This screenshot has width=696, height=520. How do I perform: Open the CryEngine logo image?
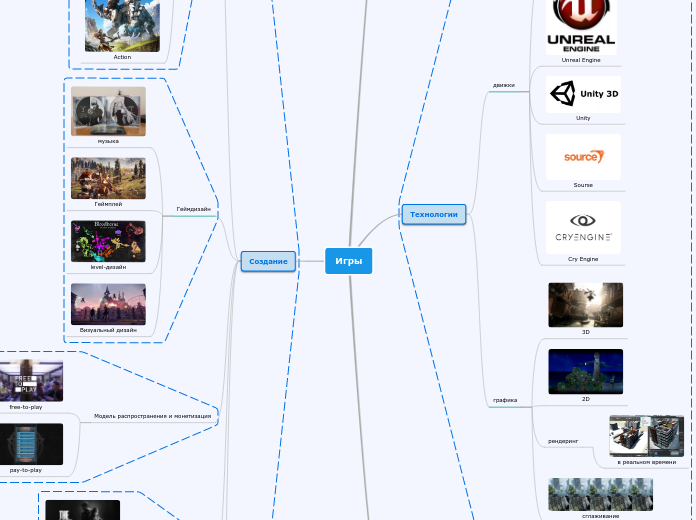tap(583, 227)
